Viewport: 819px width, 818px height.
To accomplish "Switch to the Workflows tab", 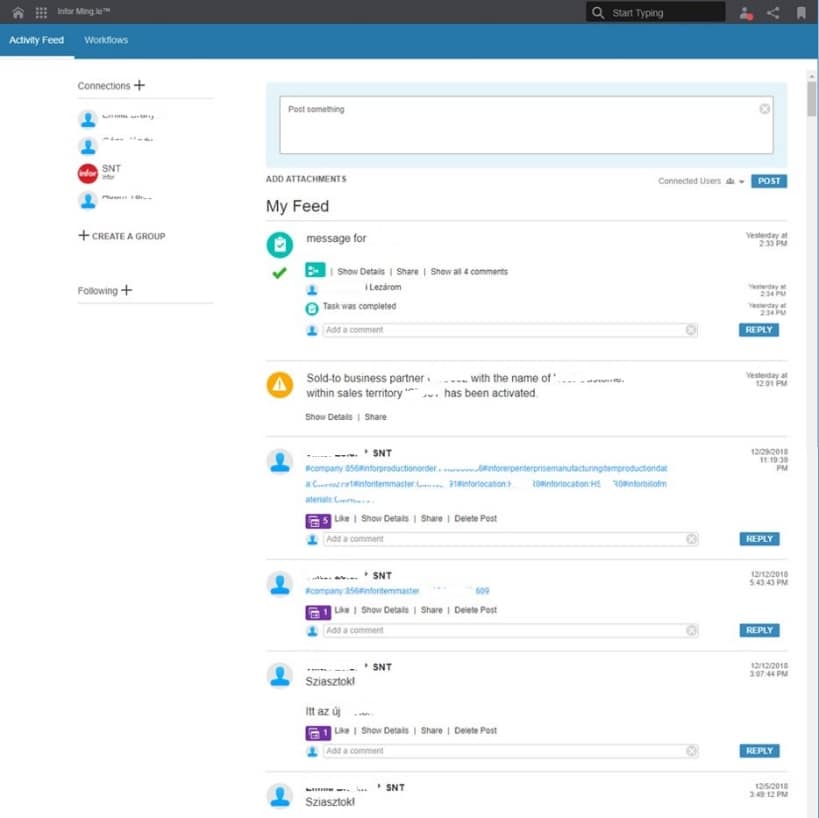I will pos(105,40).
